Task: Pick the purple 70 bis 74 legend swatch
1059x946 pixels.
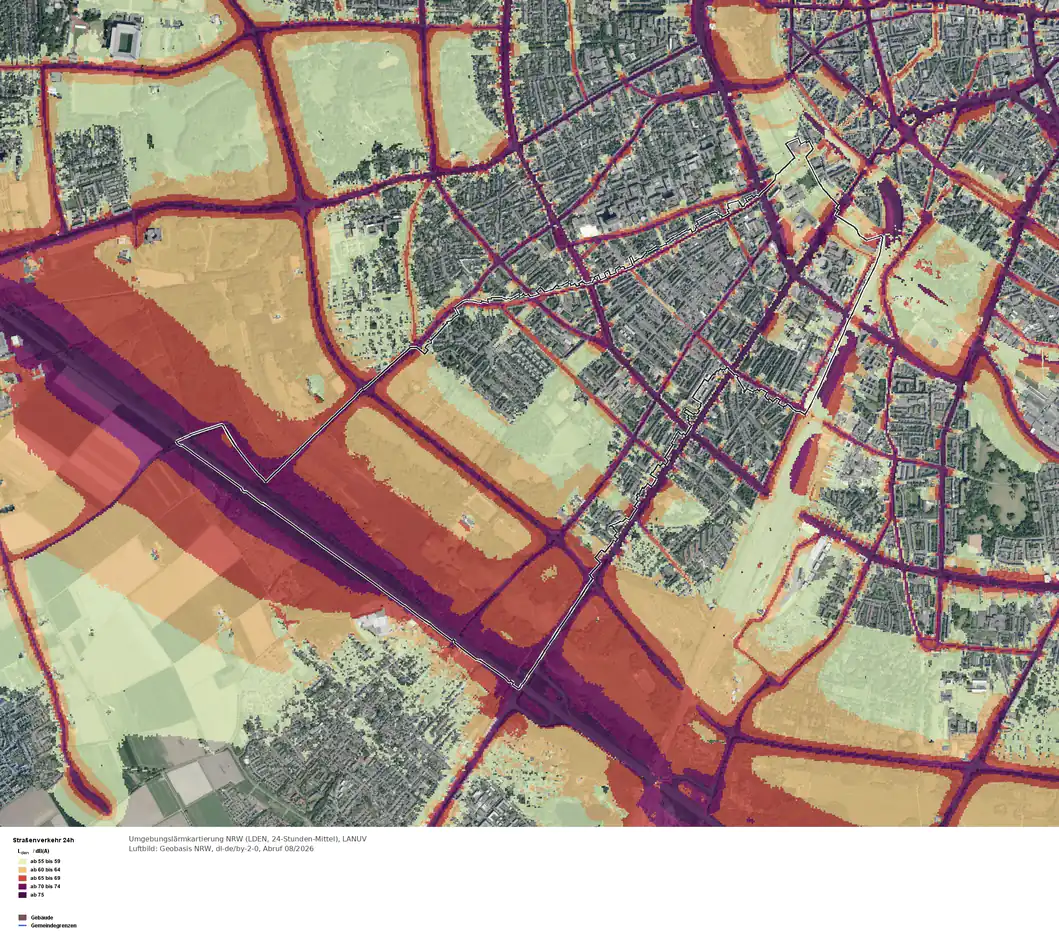Action: coord(22,886)
